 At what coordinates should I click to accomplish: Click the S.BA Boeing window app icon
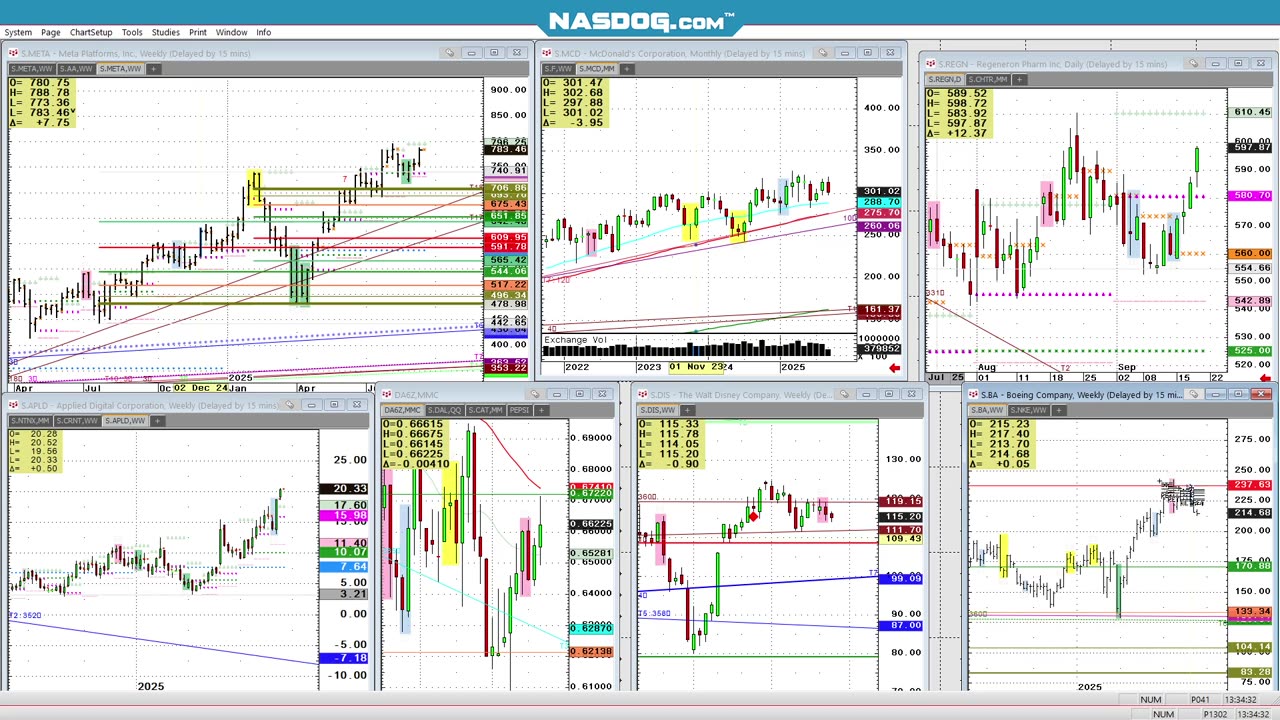pos(973,394)
